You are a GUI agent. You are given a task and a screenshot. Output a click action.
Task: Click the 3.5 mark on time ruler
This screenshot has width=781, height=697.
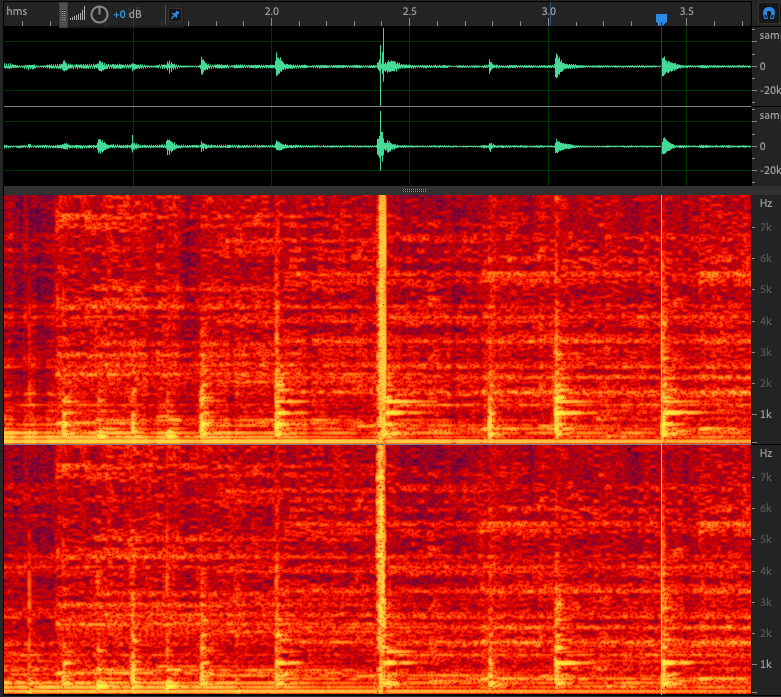tap(686, 10)
